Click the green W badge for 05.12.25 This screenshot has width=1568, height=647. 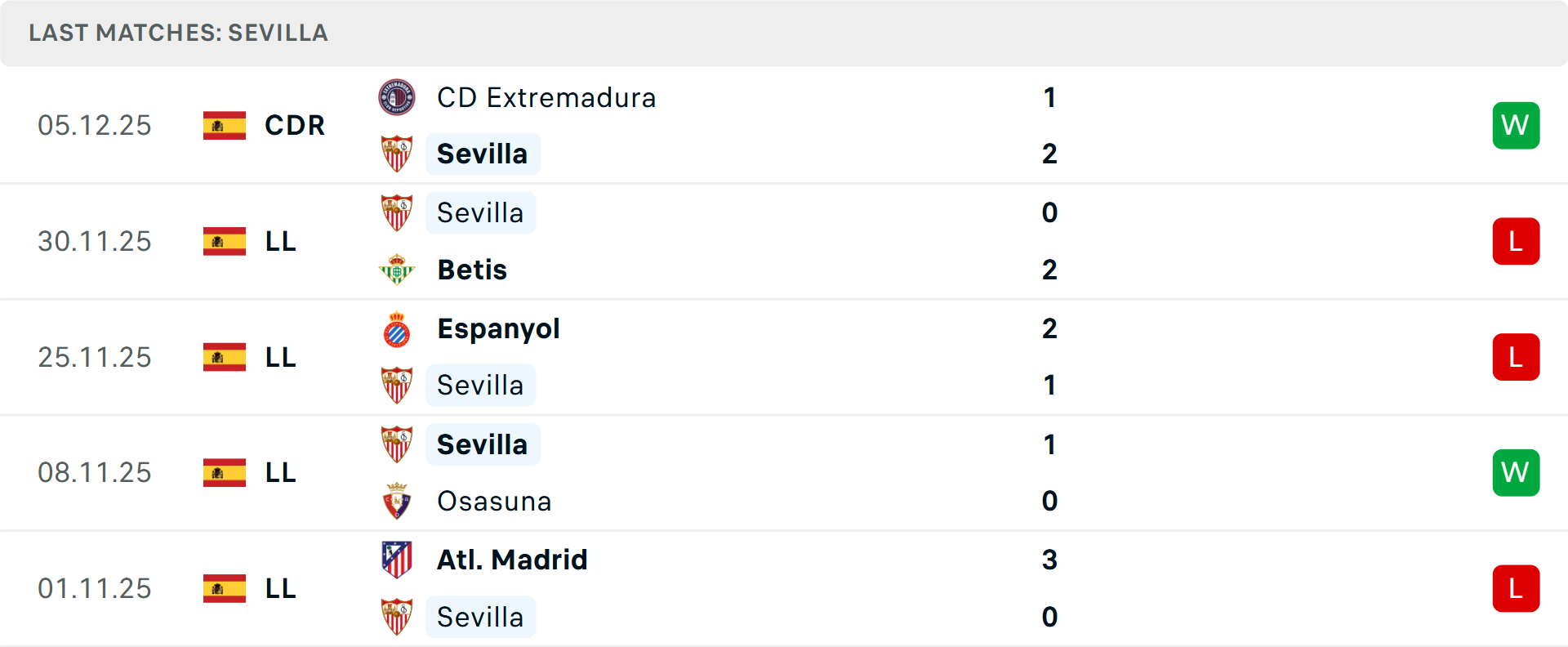1516,126
